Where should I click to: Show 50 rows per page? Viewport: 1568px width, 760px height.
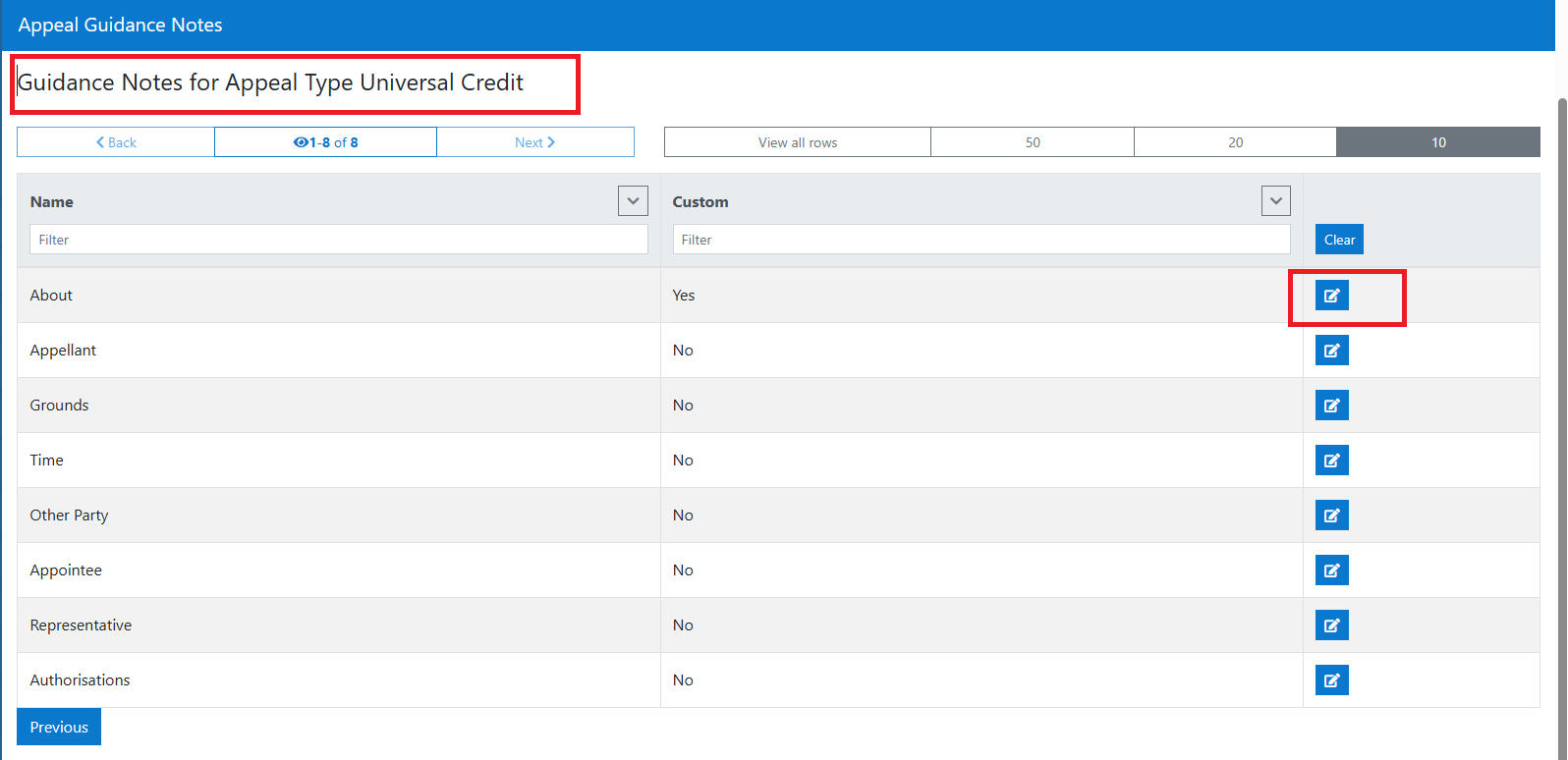click(1033, 142)
